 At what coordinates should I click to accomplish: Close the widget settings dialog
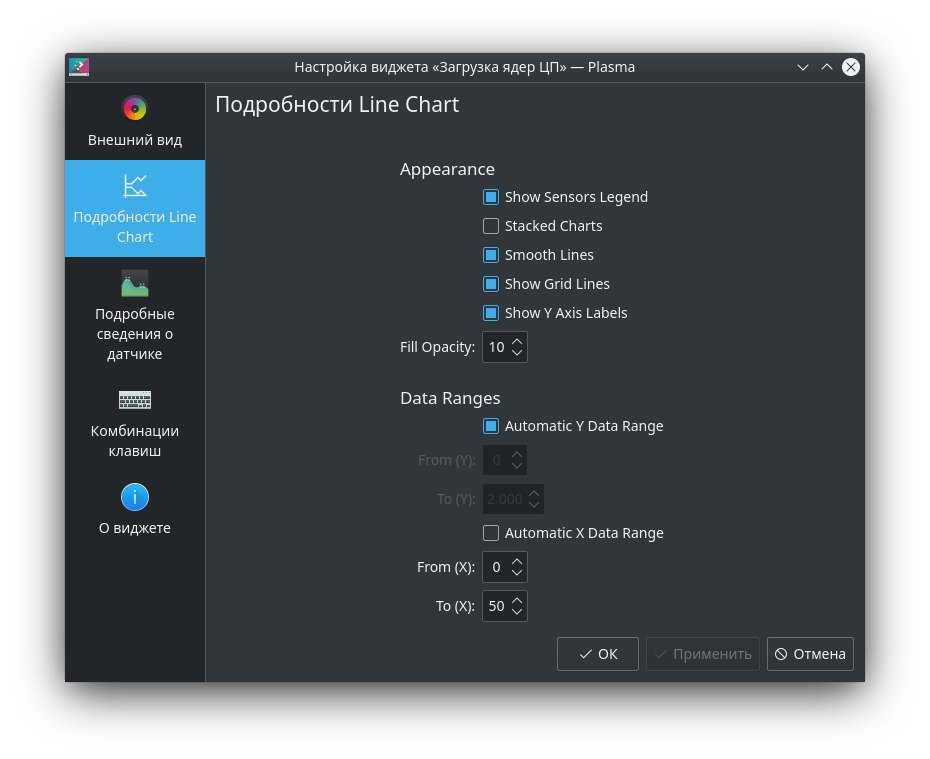click(x=851, y=67)
